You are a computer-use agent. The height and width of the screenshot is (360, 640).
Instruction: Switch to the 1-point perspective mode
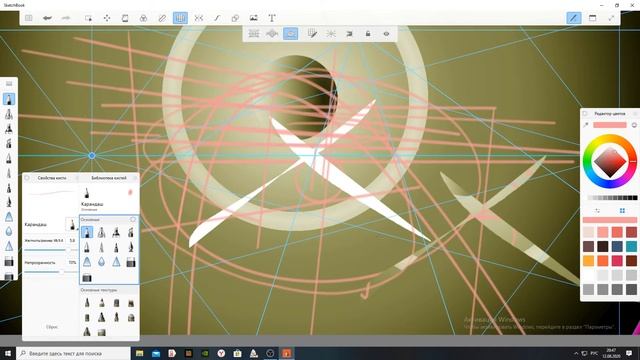coord(254,34)
